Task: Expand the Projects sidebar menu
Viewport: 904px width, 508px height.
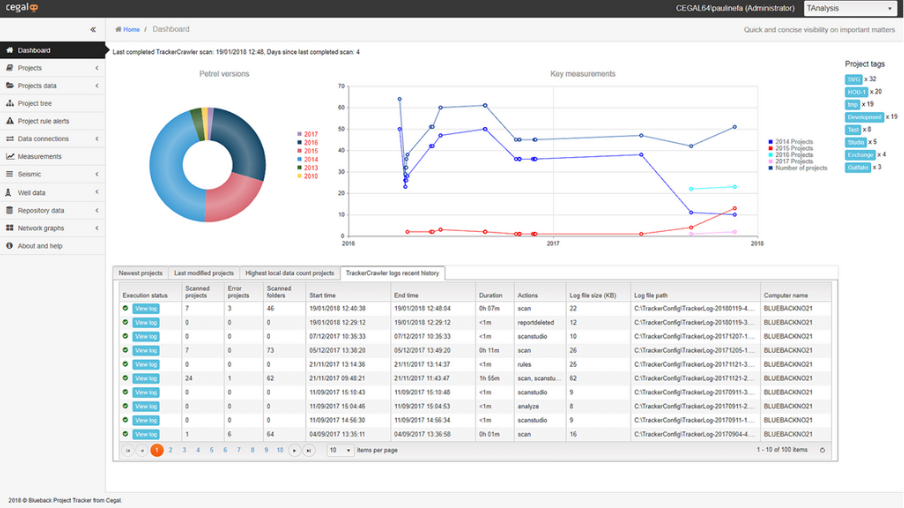Action: click(97, 68)
